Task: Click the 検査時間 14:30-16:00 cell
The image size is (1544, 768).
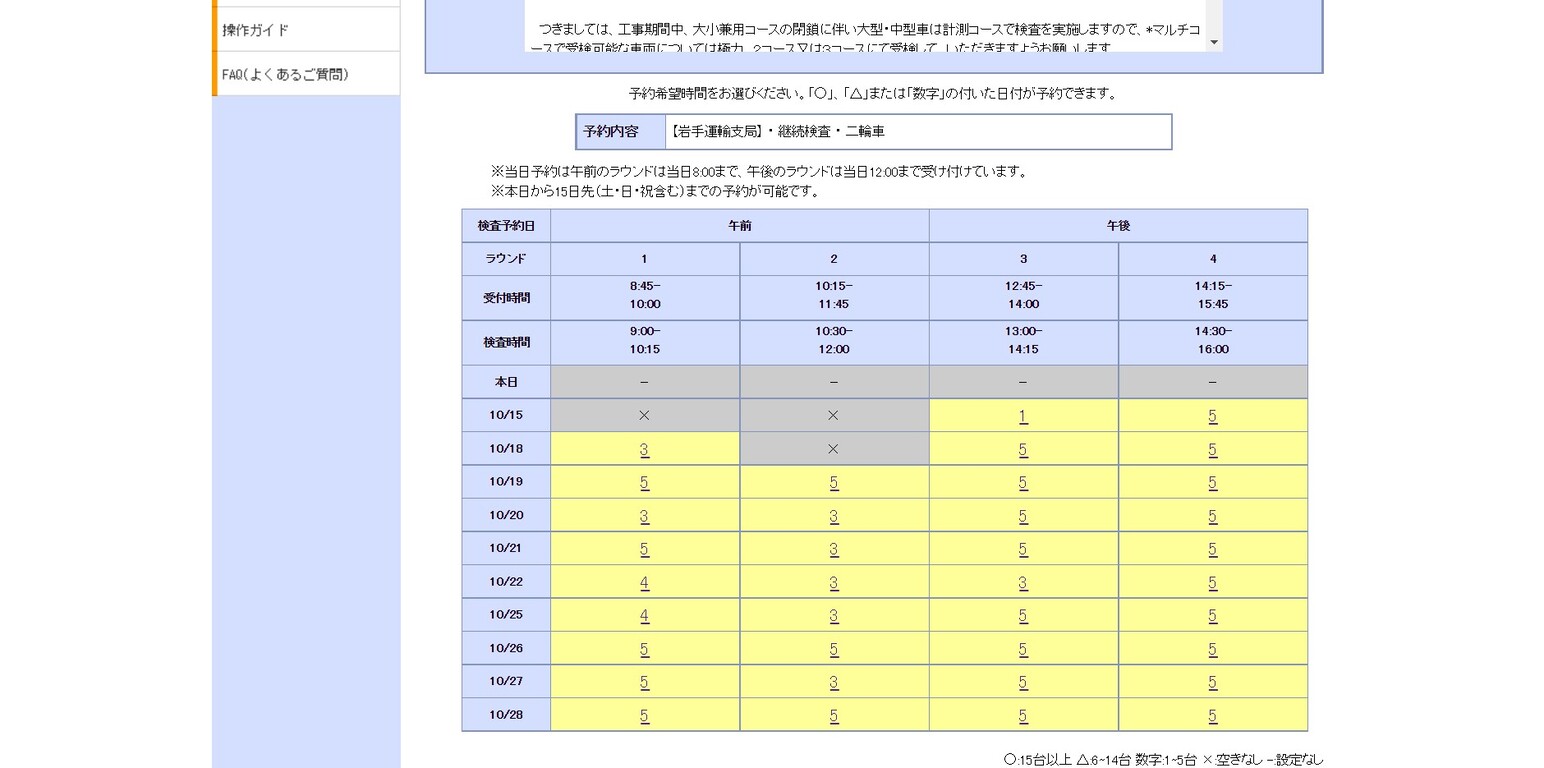Action: coord(1213,342)
